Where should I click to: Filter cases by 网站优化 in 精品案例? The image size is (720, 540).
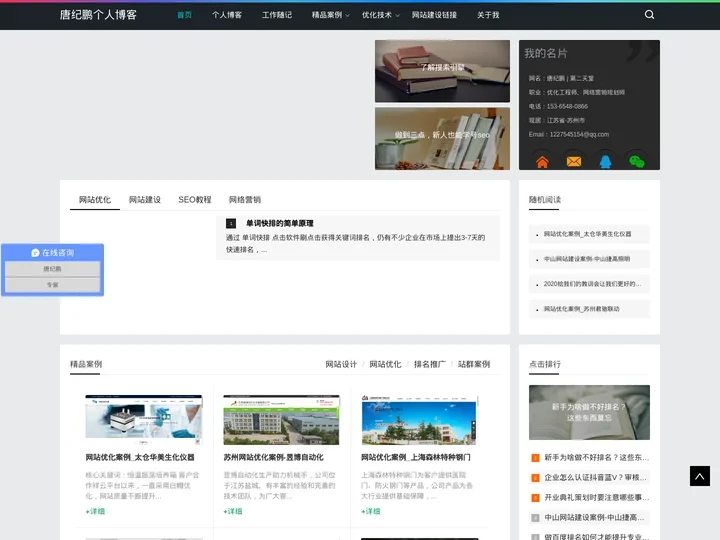click(x=385, y=364)
